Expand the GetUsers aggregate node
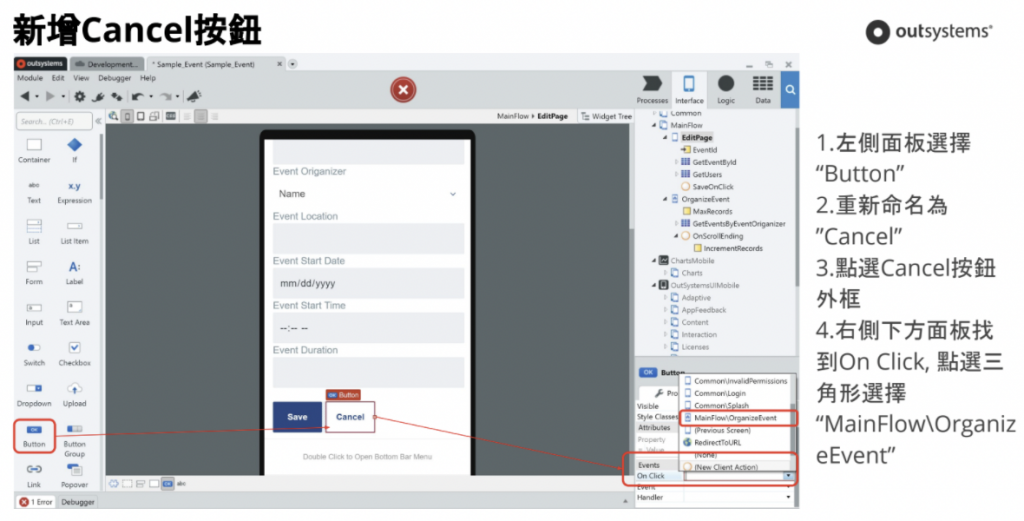 click(x=676, y=174)
